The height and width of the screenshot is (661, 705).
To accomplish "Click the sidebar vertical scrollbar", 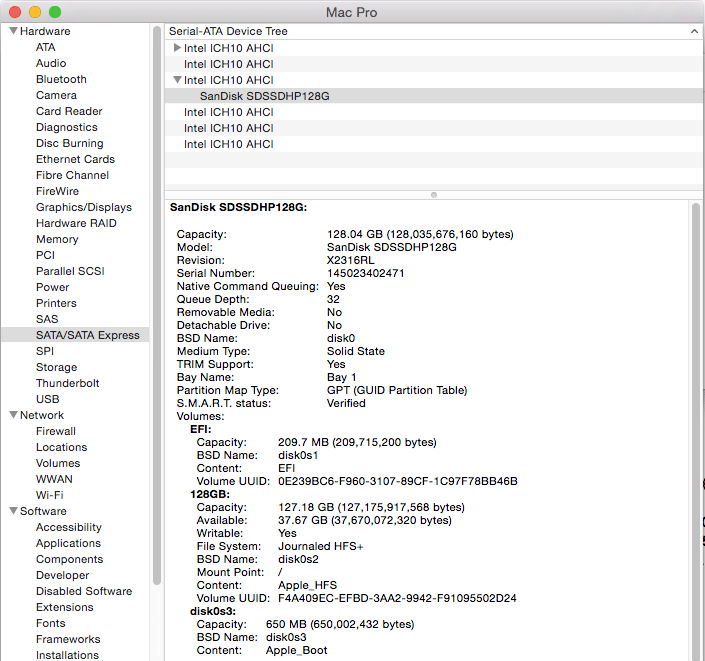I will coord(156,305).
